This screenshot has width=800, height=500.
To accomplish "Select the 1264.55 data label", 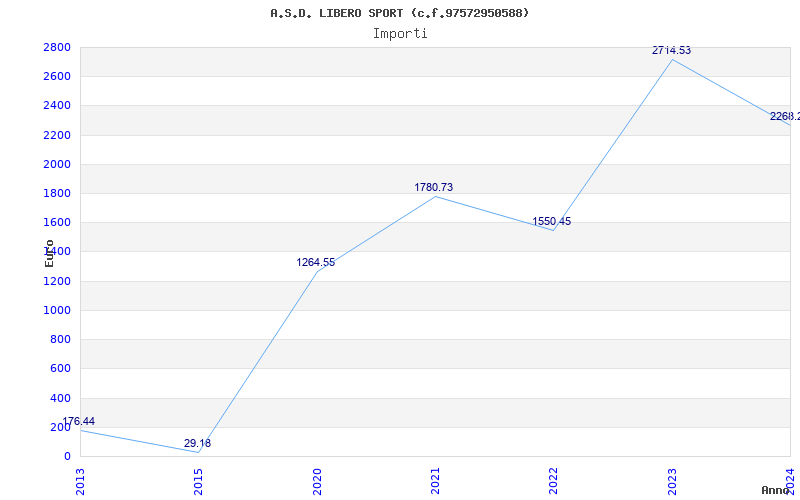I will pyautogui.click(x=316, y=262).
